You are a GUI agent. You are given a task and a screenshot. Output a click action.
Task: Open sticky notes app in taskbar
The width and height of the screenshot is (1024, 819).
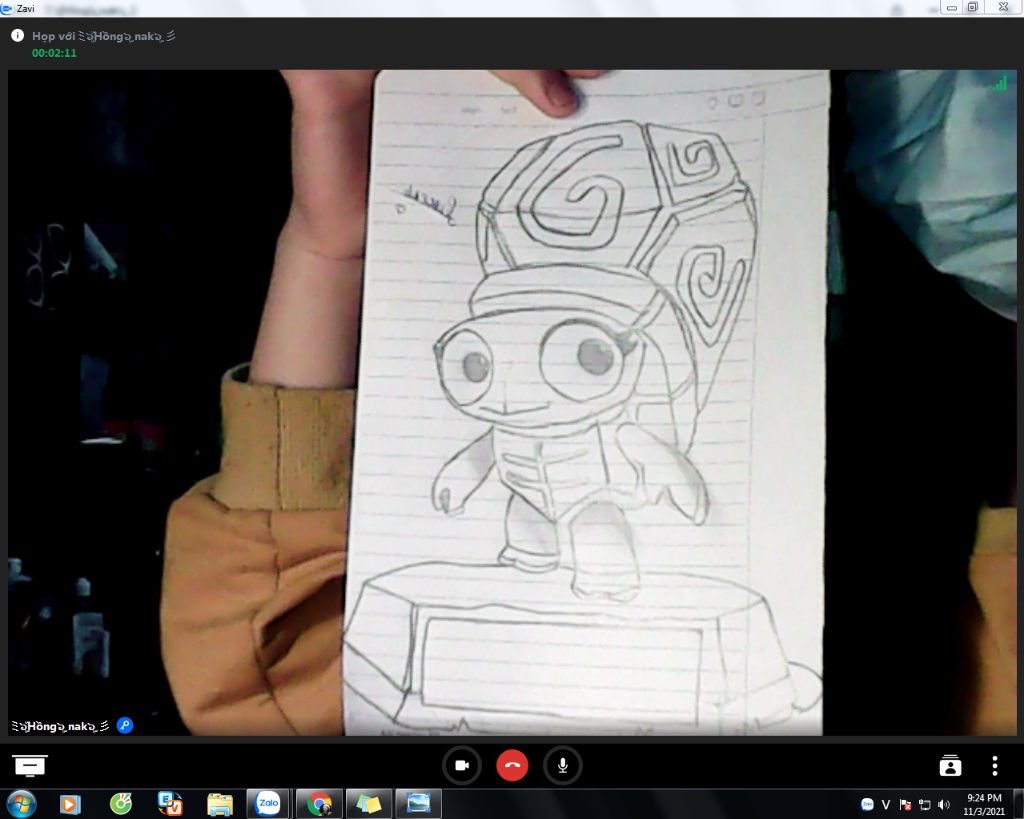(368, 803)
